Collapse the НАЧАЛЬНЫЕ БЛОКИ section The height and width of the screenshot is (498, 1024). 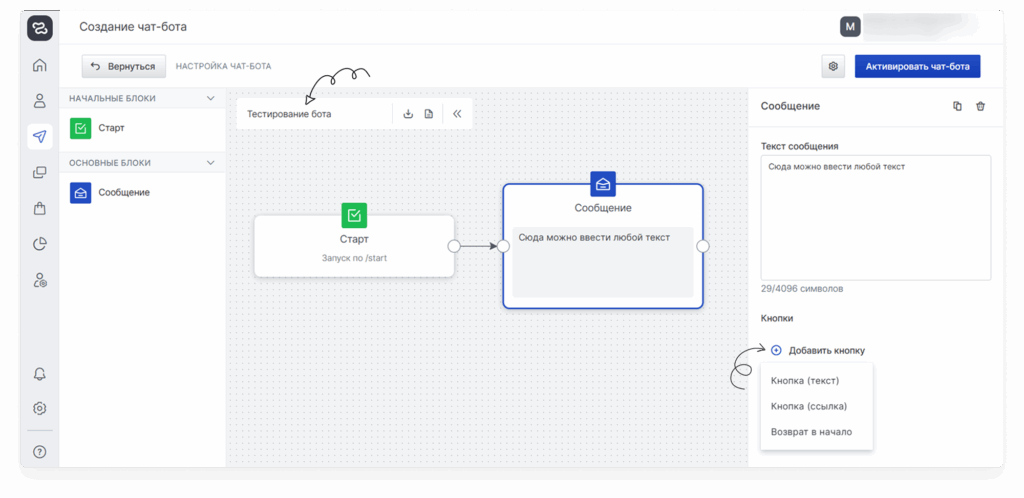210,98
